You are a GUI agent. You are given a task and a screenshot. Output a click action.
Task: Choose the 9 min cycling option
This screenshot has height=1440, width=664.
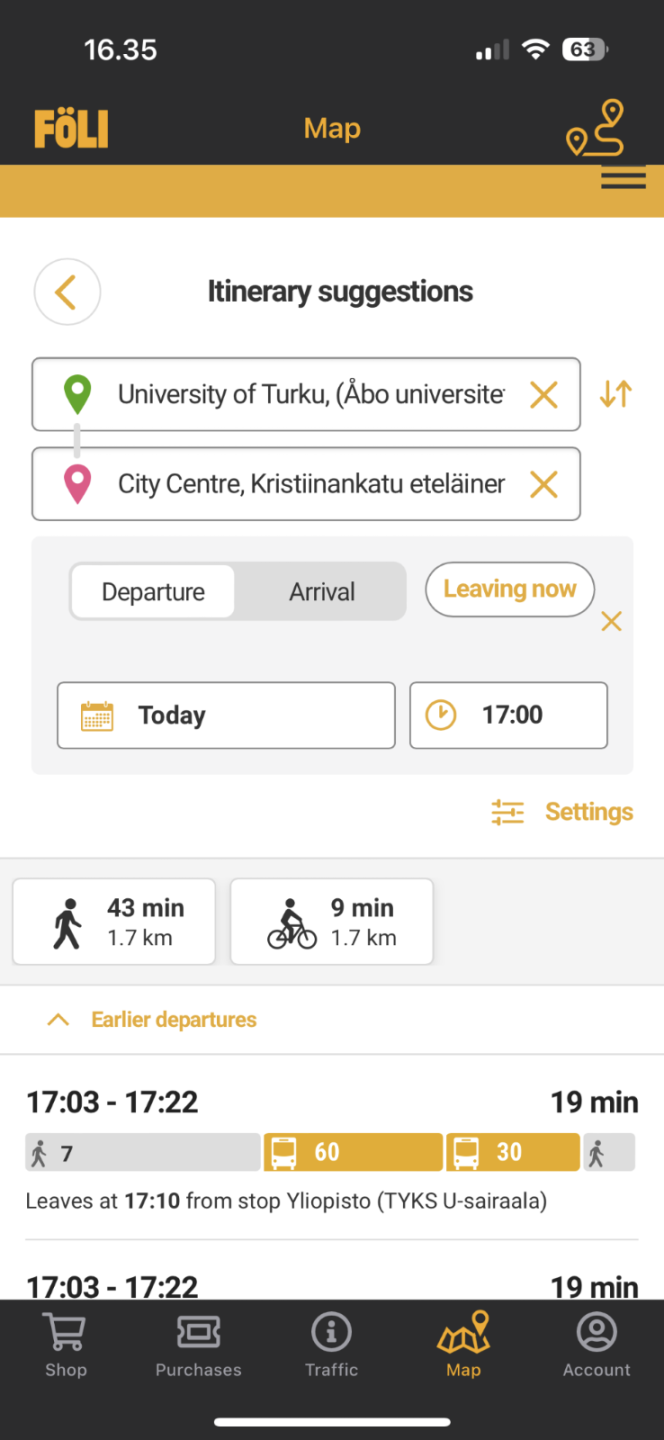tap(332, 922)
